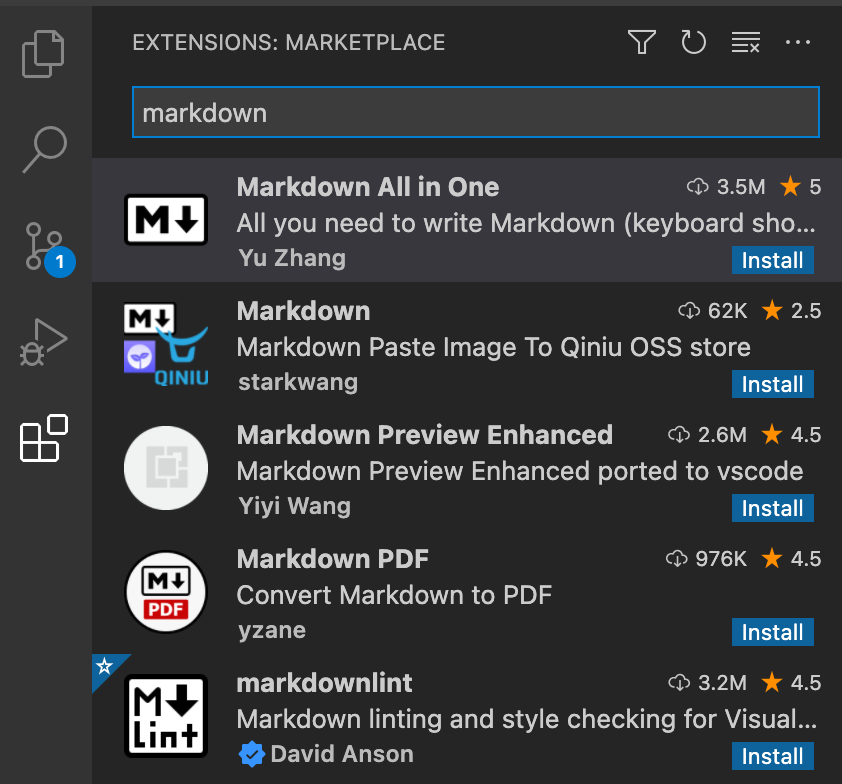Select Markdown PDF extension logo
Viewport: 842px width, 784px height.
pyautogui.click(x=166, y=592)
